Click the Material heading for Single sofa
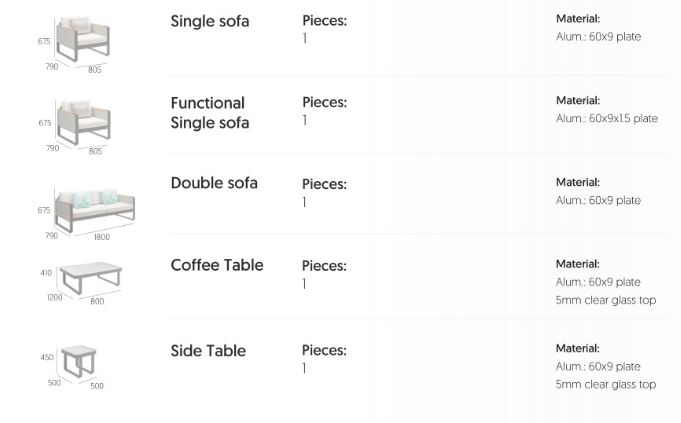Screen dimensions: 681x423 (578, 19)
